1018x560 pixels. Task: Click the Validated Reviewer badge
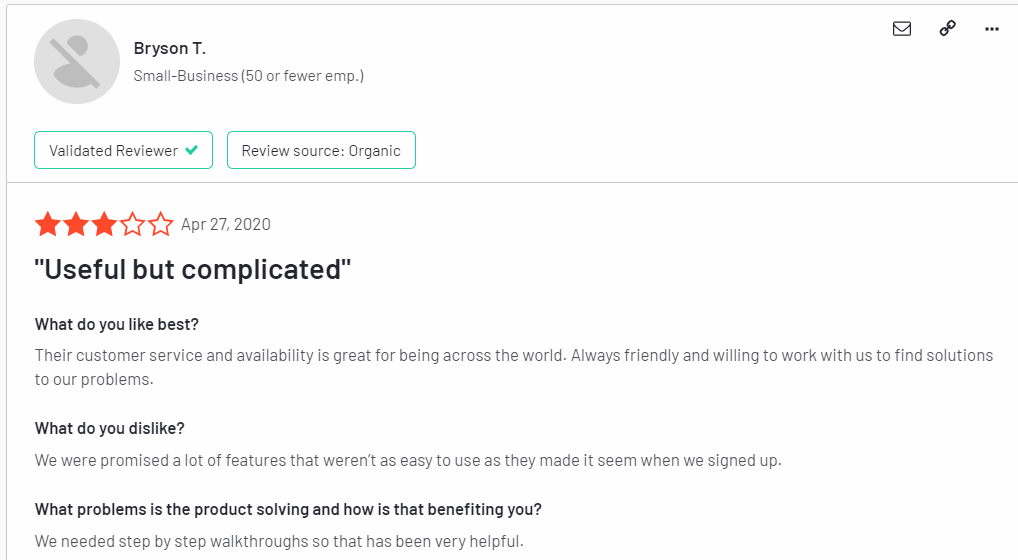(123, 150)
